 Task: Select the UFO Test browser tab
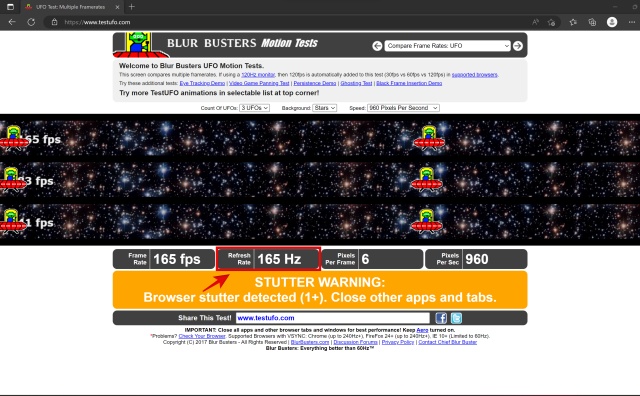(x=71, y=7)
